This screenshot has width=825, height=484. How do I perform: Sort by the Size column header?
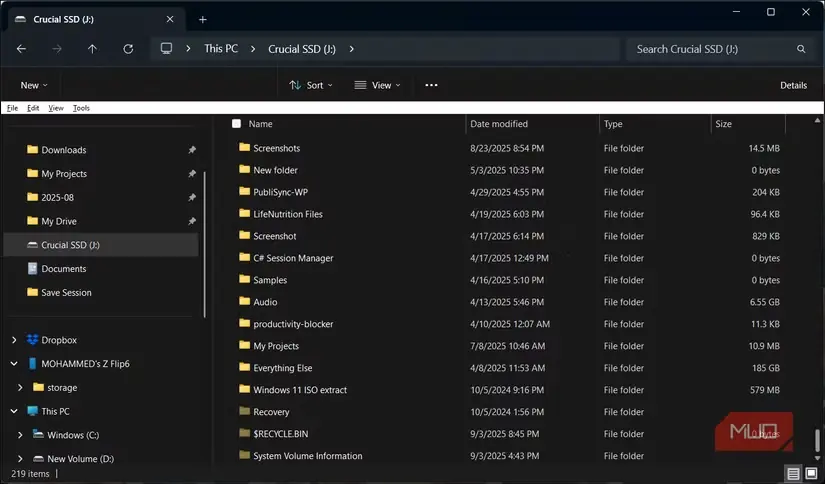coord(723,124)
